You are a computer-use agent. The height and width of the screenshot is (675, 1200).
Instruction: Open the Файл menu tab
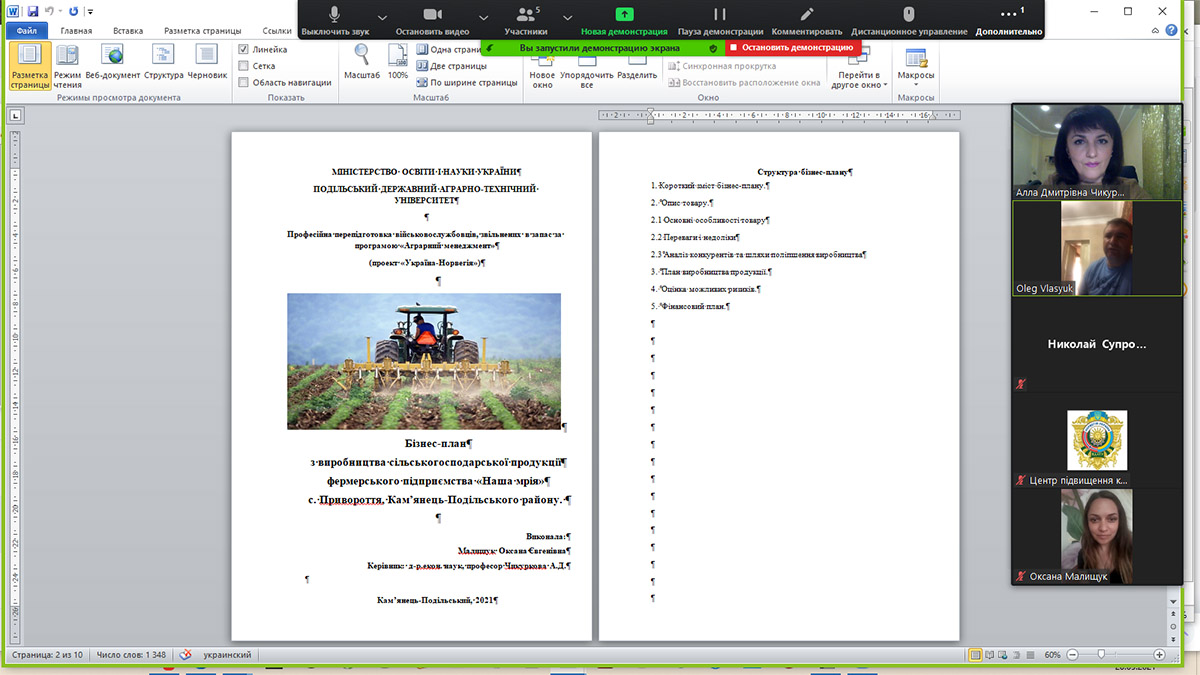26,31
